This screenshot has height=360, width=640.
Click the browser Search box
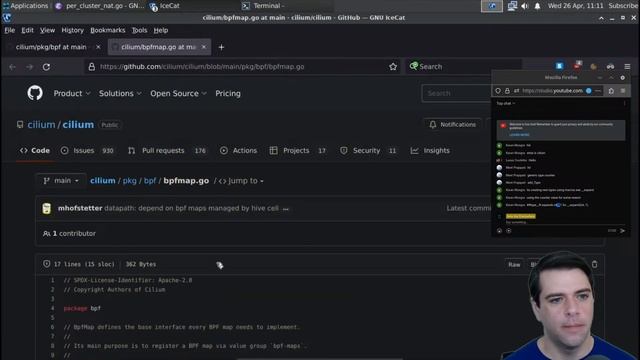pos(463,67)
